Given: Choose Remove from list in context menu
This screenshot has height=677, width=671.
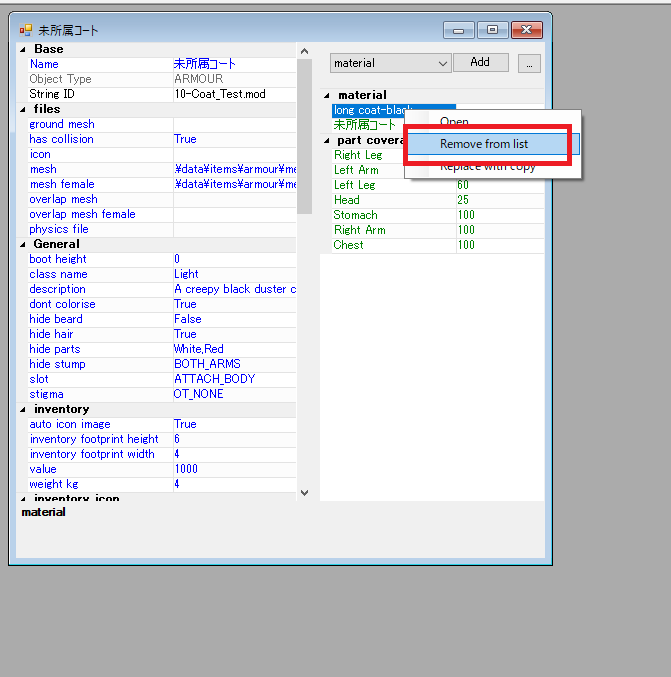Looking at the screenshot, I should coord(492,144).
